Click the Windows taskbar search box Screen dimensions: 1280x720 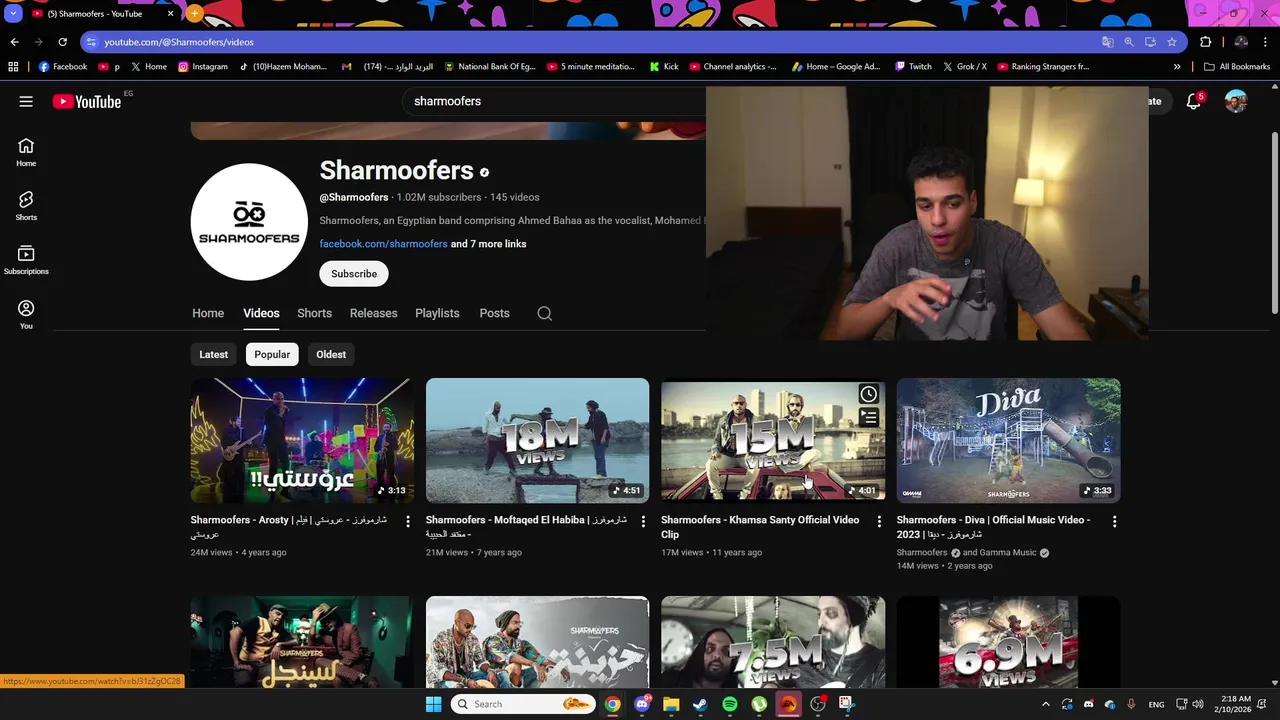tap(523, 704)
